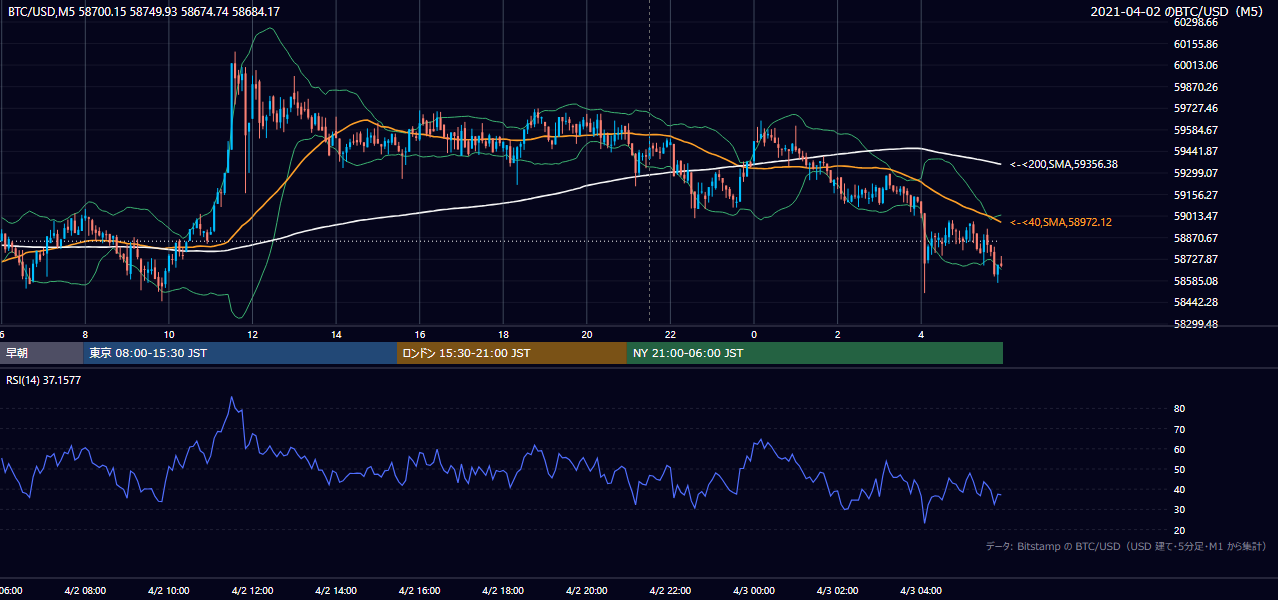This screenshot has height=600, width=1278.
Task: Click the 58585.08 price axis label
Action: tap(1195, 281)
